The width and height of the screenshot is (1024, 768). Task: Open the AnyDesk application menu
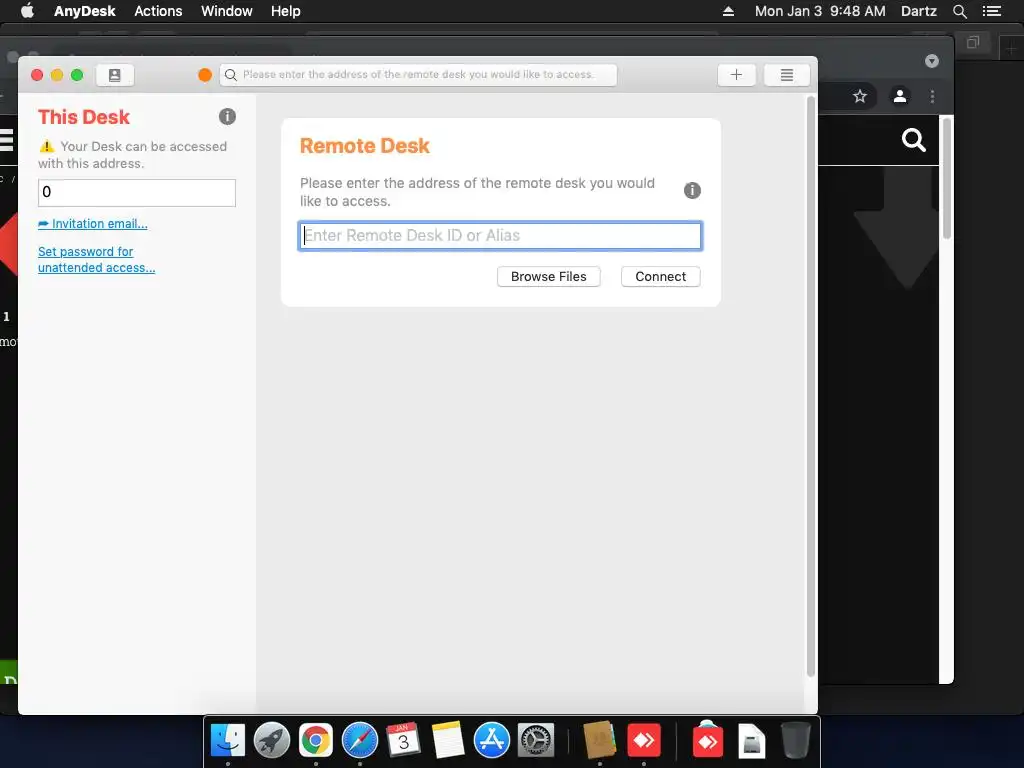point(85,11)
